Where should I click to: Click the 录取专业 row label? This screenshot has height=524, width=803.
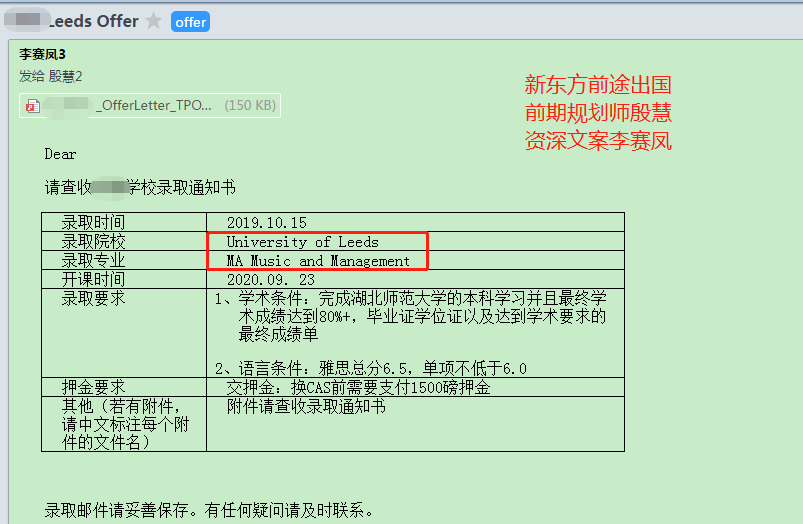click(93, 260)
